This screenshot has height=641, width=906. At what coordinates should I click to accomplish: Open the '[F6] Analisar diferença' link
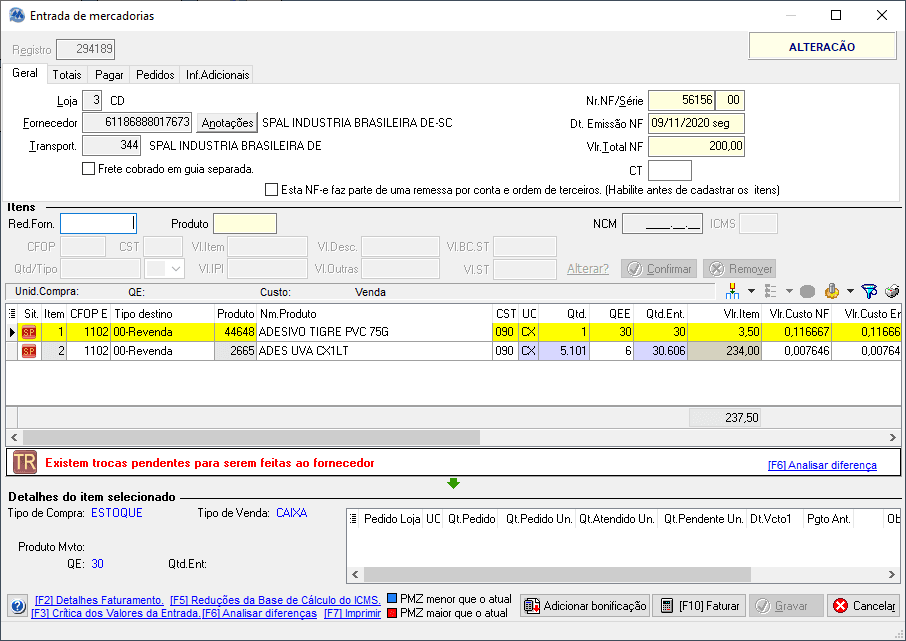[821, 465]
